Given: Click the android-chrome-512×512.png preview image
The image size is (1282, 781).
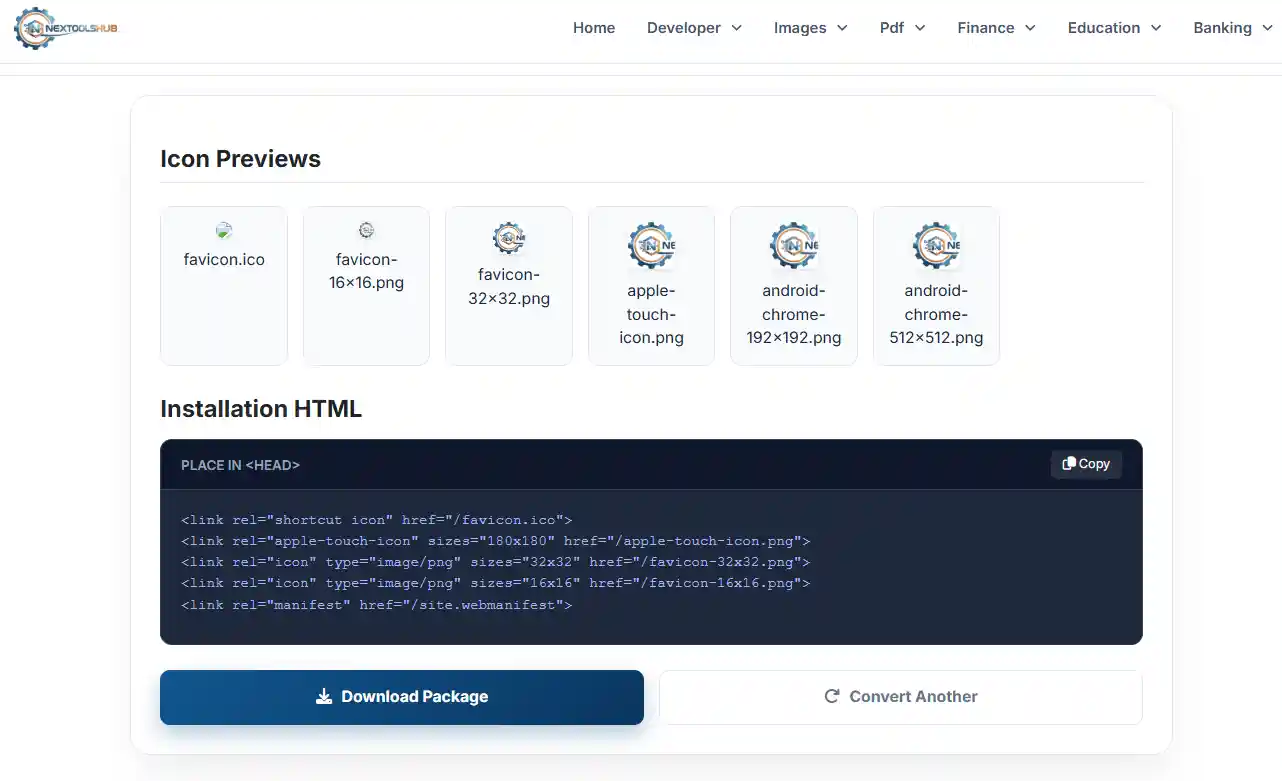Looking at the screenshot, I should pos(936,246).
